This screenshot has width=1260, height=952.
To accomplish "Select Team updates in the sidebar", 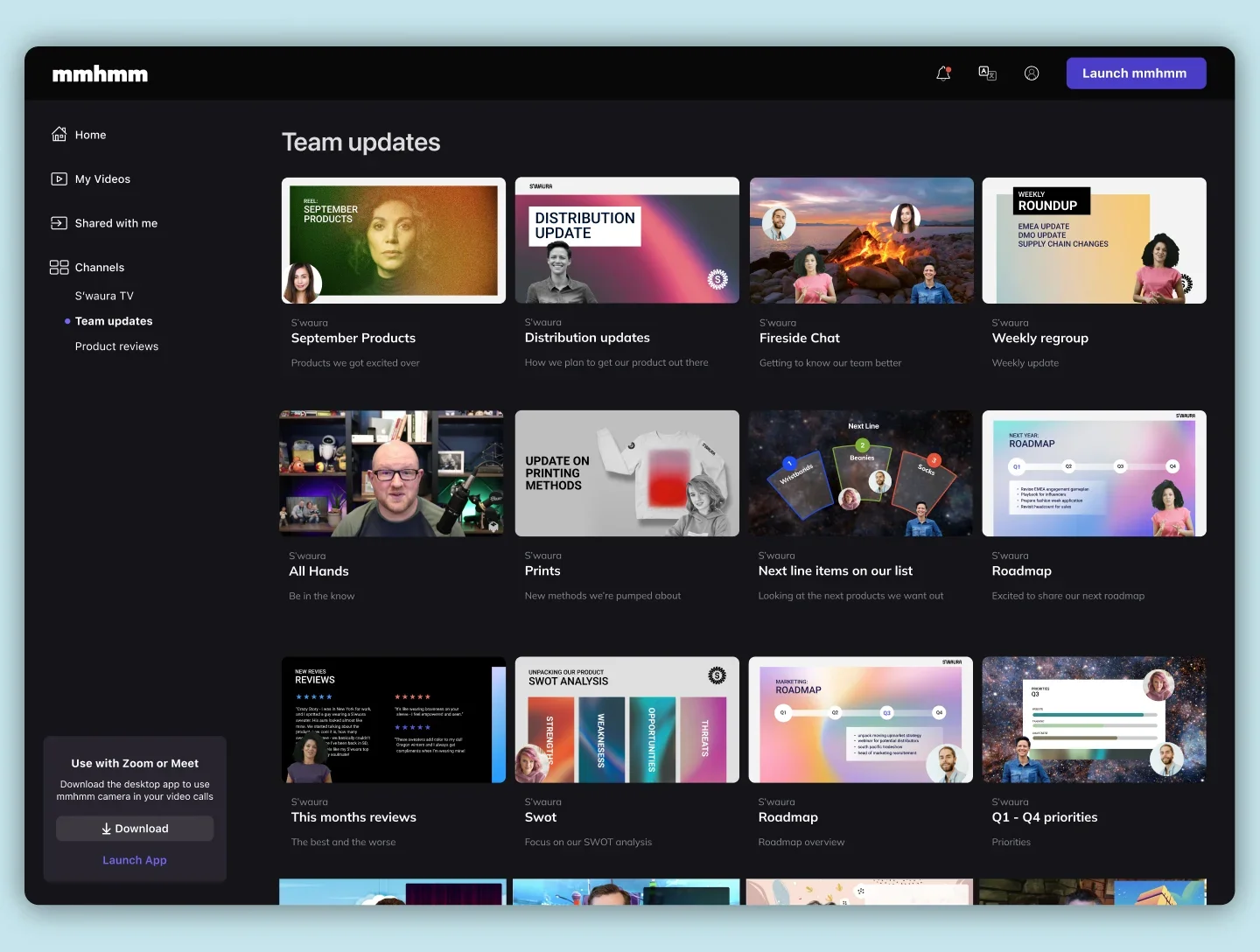I will point(114,321).
